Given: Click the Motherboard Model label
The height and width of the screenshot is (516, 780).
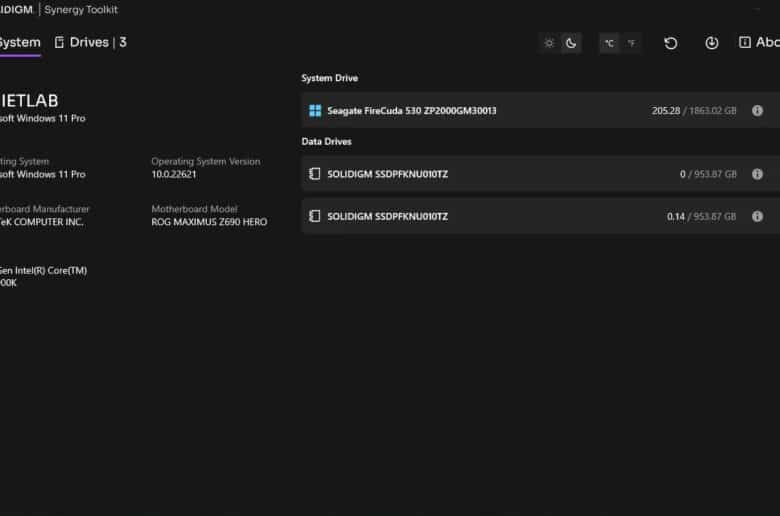Looking at the screenshot, I should point(195,209).
